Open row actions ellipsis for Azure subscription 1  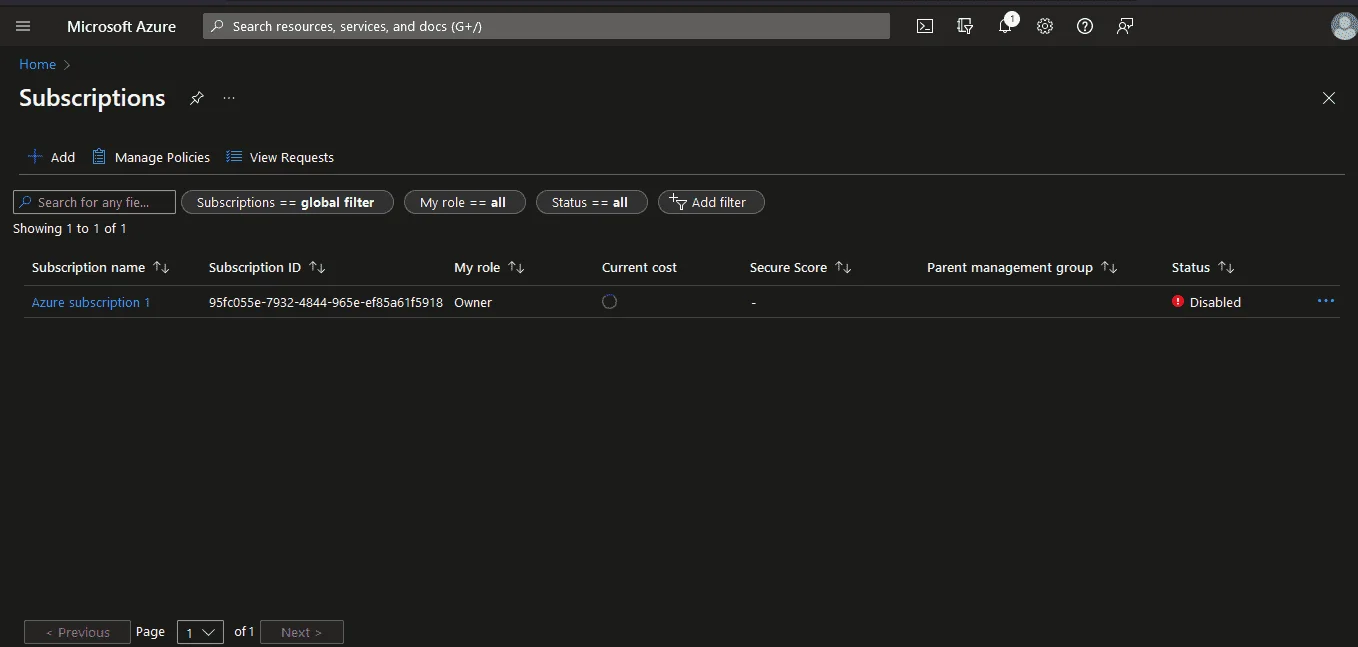click(1326, 301)
